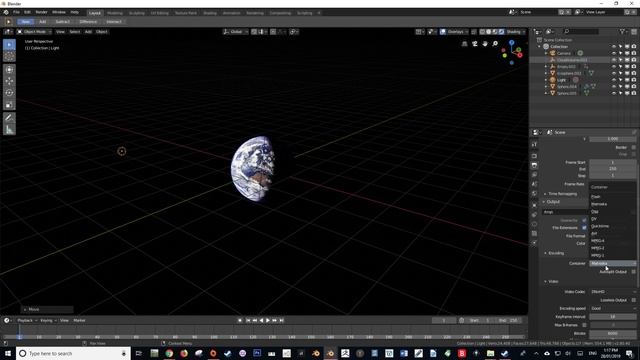Open the World properties tab icon
The image size is (640, 360).
pyautogui.click(x=534, y=193)
